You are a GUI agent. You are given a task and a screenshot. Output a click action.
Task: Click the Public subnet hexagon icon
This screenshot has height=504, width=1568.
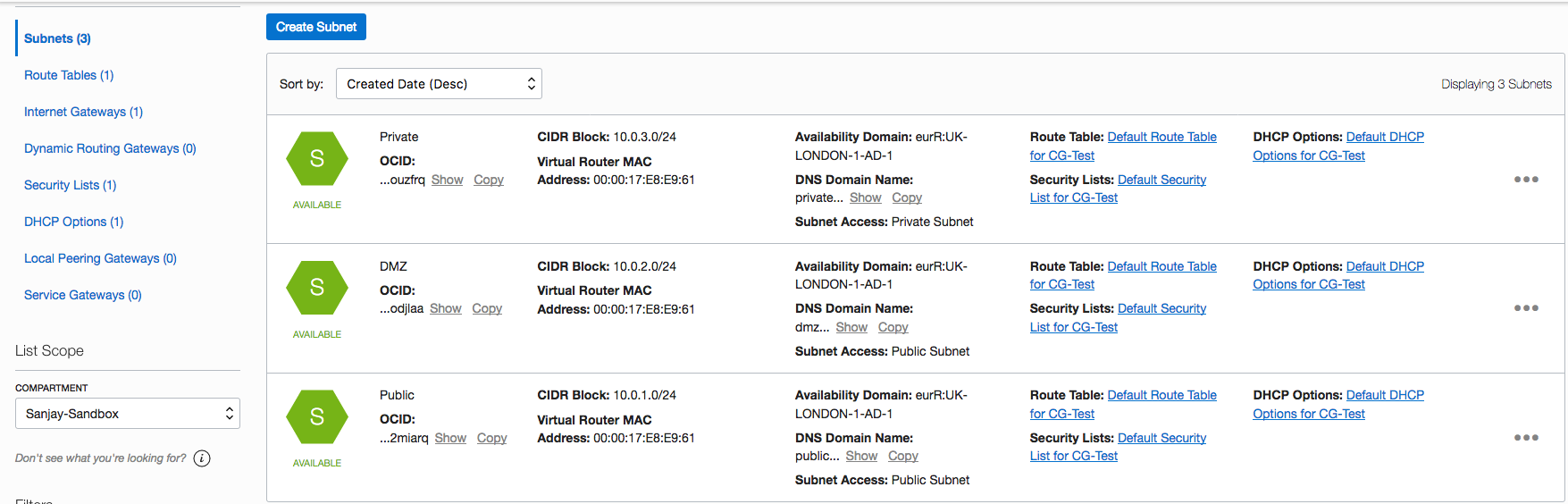(316, 417)
